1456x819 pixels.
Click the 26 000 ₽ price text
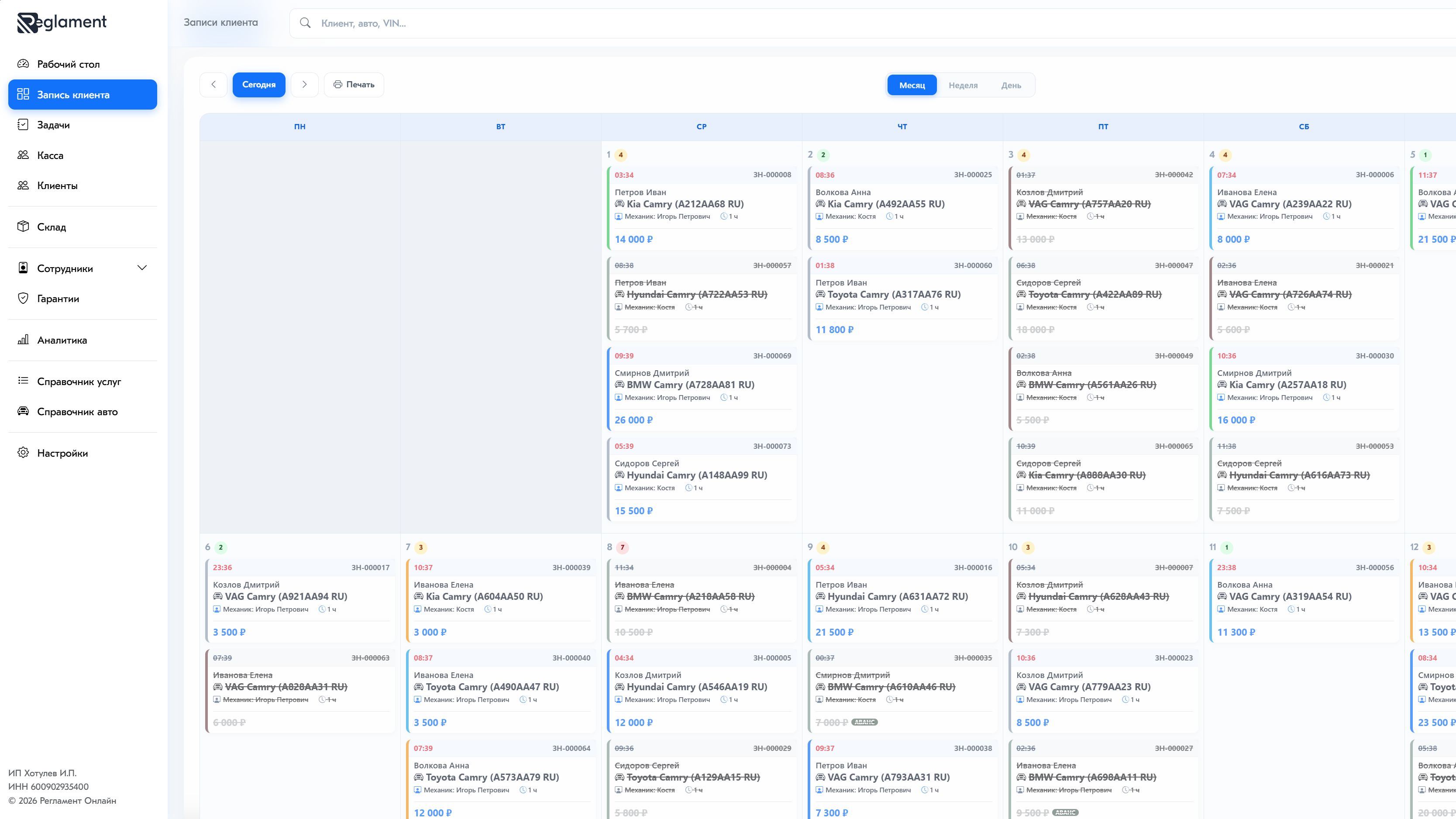[633, 420]
